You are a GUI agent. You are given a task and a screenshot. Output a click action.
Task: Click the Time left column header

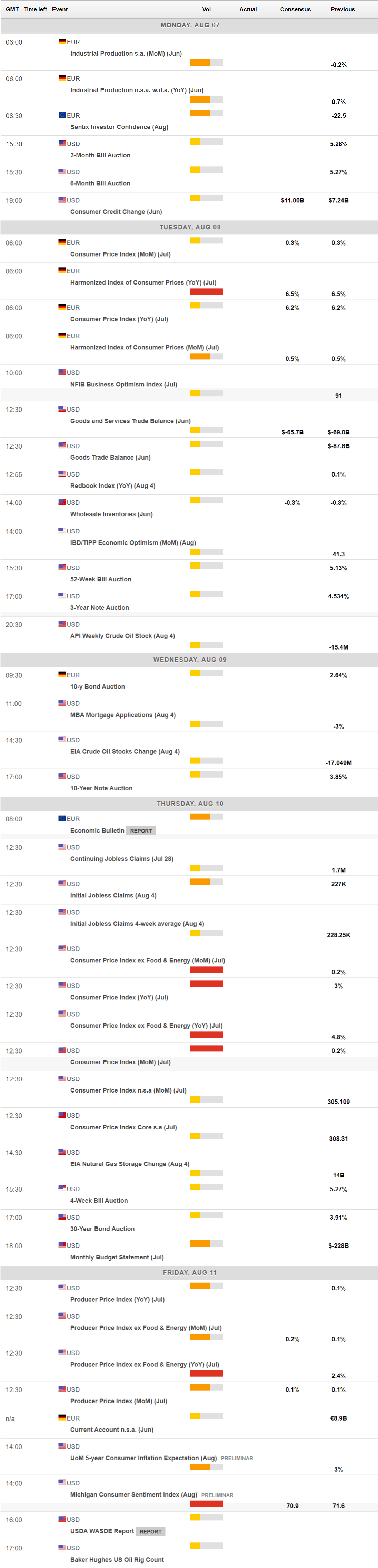[35, 9]
